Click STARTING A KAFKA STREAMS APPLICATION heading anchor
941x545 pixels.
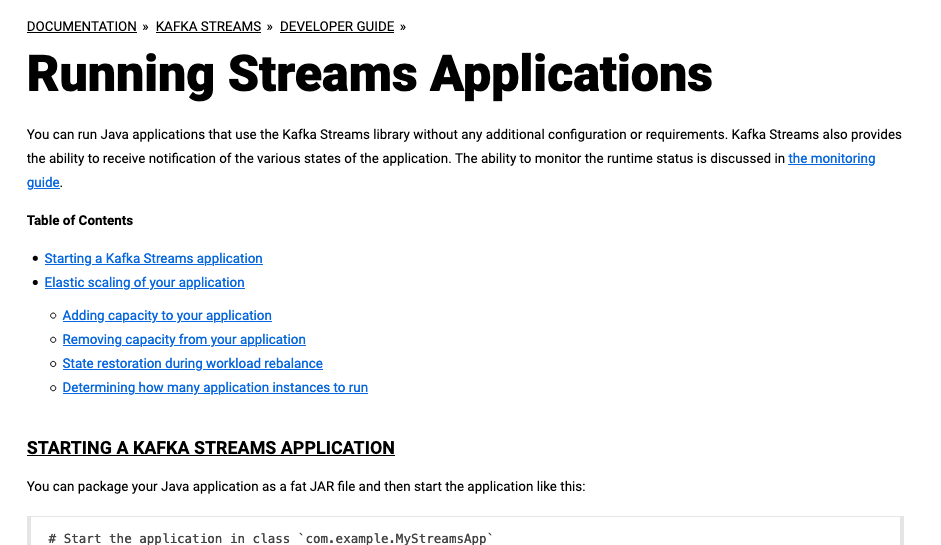pos(211,448)
